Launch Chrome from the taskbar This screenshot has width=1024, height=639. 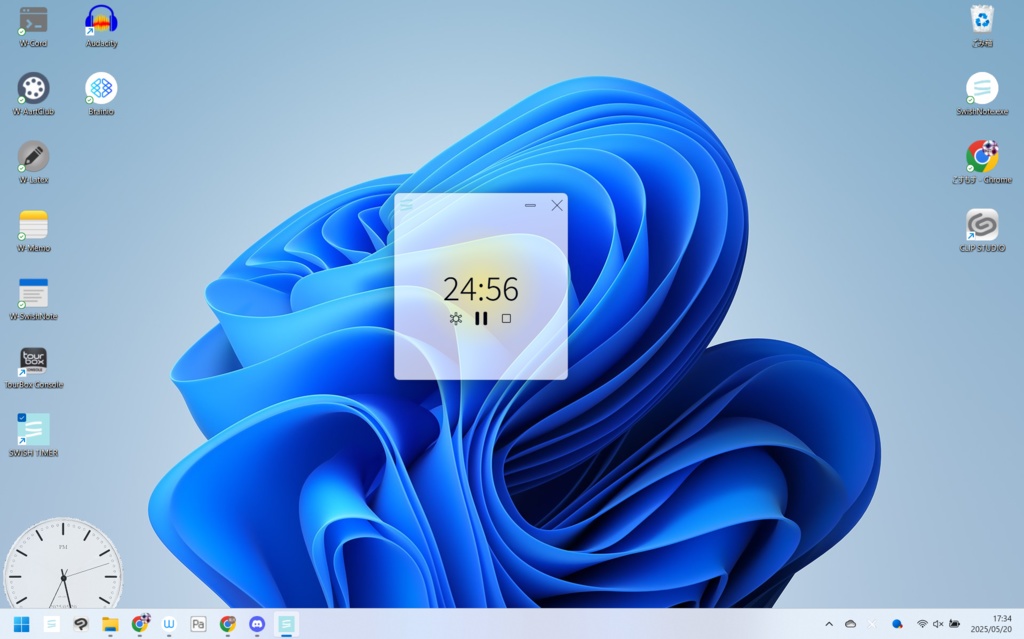tap(228, 625)
